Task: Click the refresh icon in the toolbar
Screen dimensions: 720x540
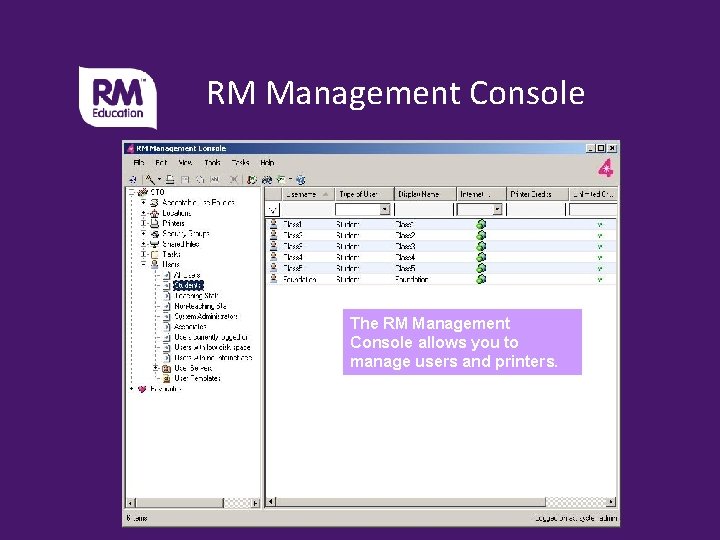Action: click(251, 180)
